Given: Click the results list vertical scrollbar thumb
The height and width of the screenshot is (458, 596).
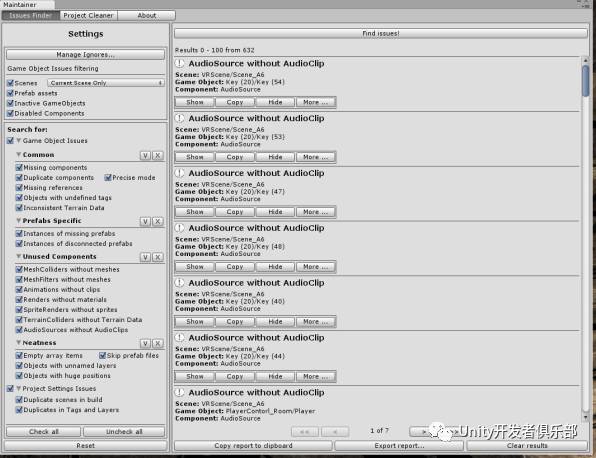Looking at the screenshot, I should pos(585,81).
